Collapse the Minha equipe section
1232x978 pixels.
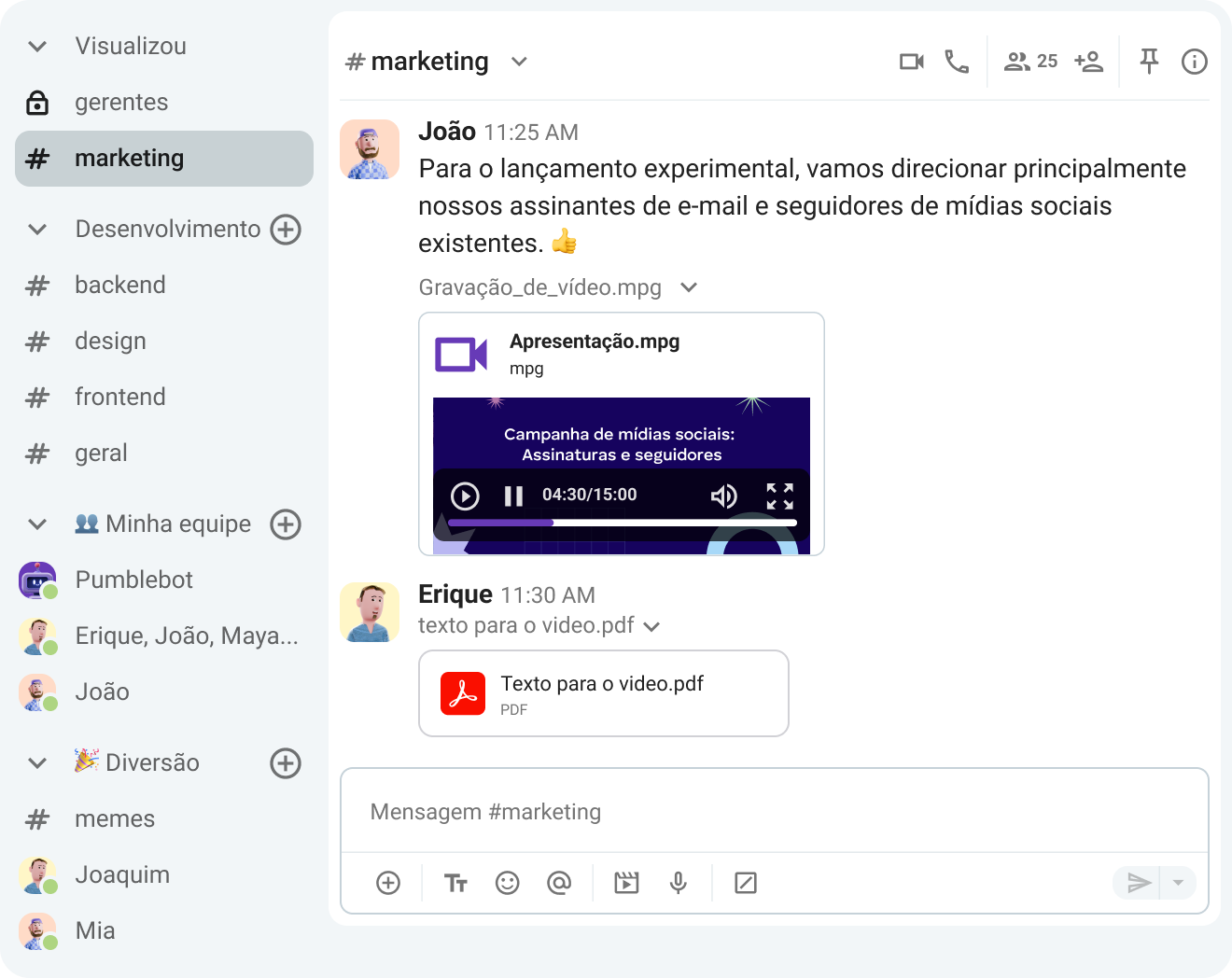[x=36, y=524]
